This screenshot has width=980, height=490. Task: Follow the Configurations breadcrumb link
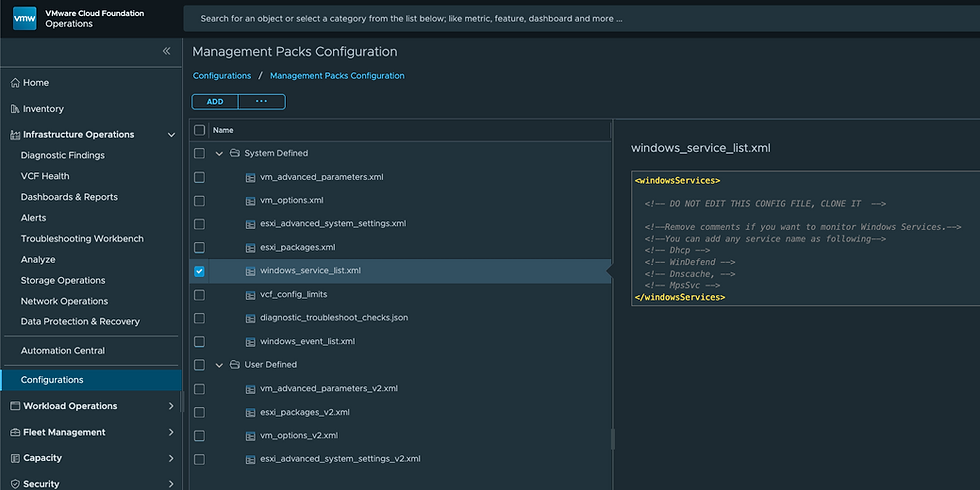(x=222, y=76)
